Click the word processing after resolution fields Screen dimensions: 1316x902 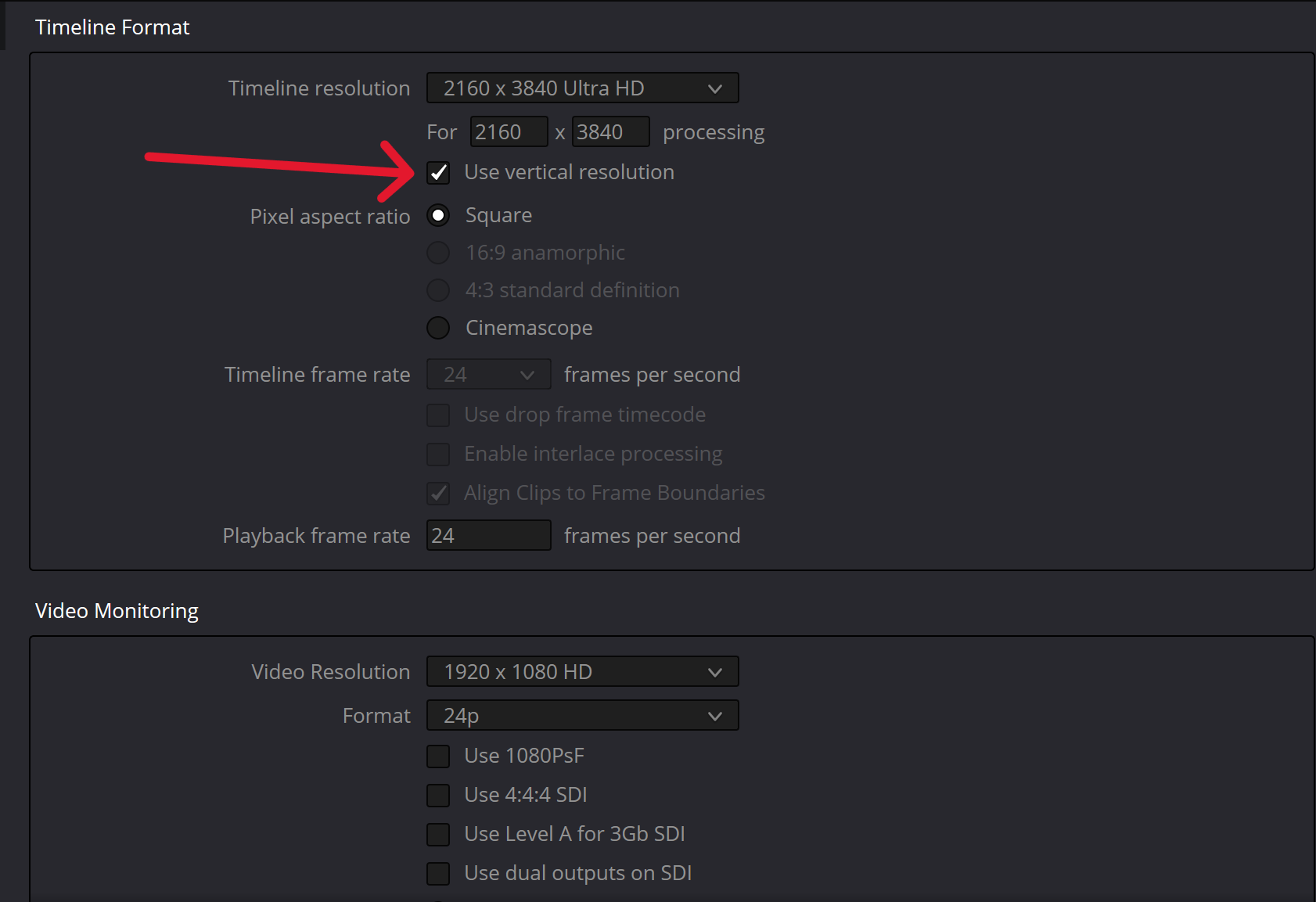[714, 133]
